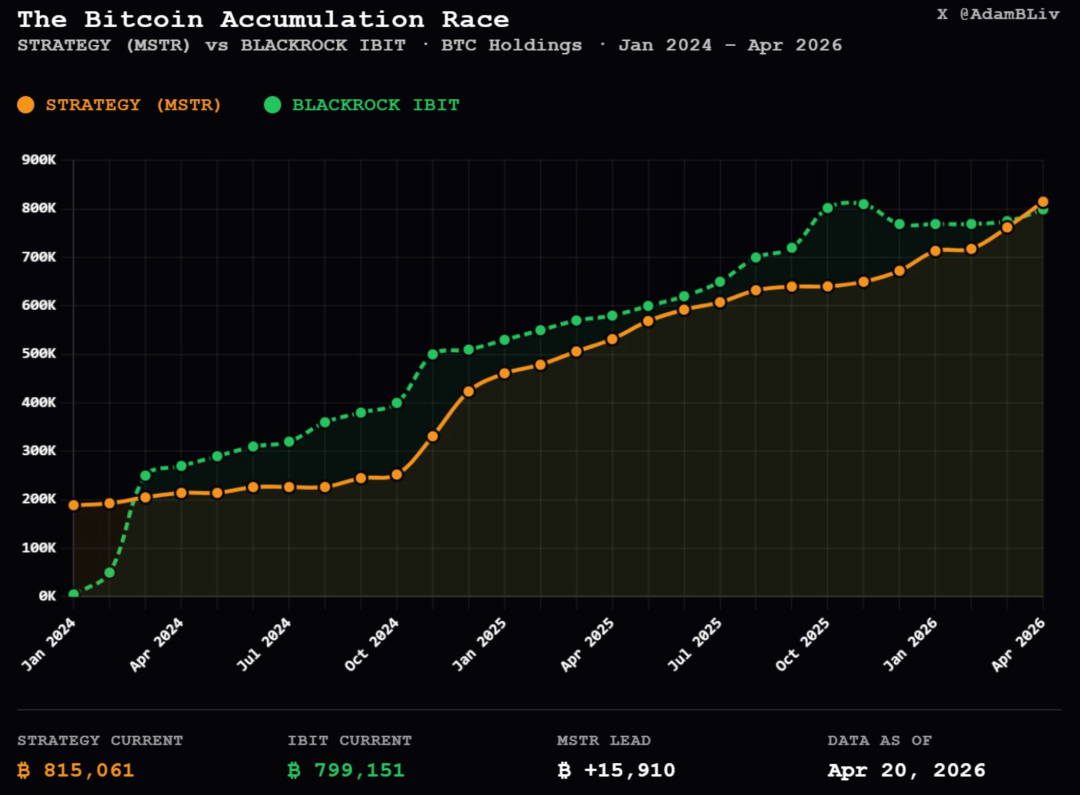
Task: Click the Jul 2025 x-axis label
Action: [694, 644]
